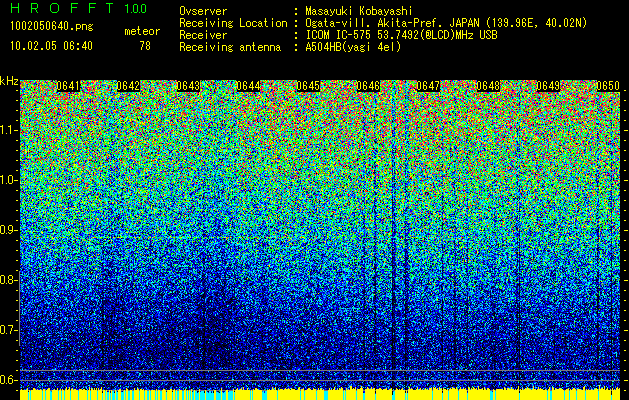Click the date 10.02.05 06:40
Screen dimensions: 629x400
point(51,46)
